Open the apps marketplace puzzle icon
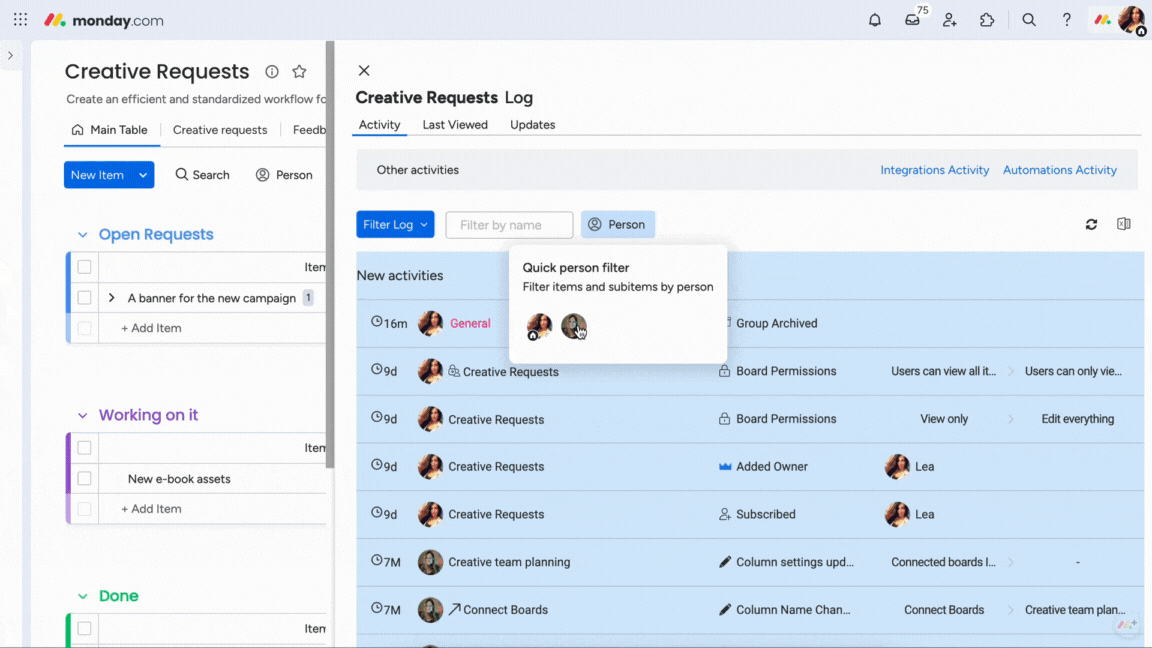Image resolution: width=1152 pixels, height=648 pixels. click(x=987, y=19)
